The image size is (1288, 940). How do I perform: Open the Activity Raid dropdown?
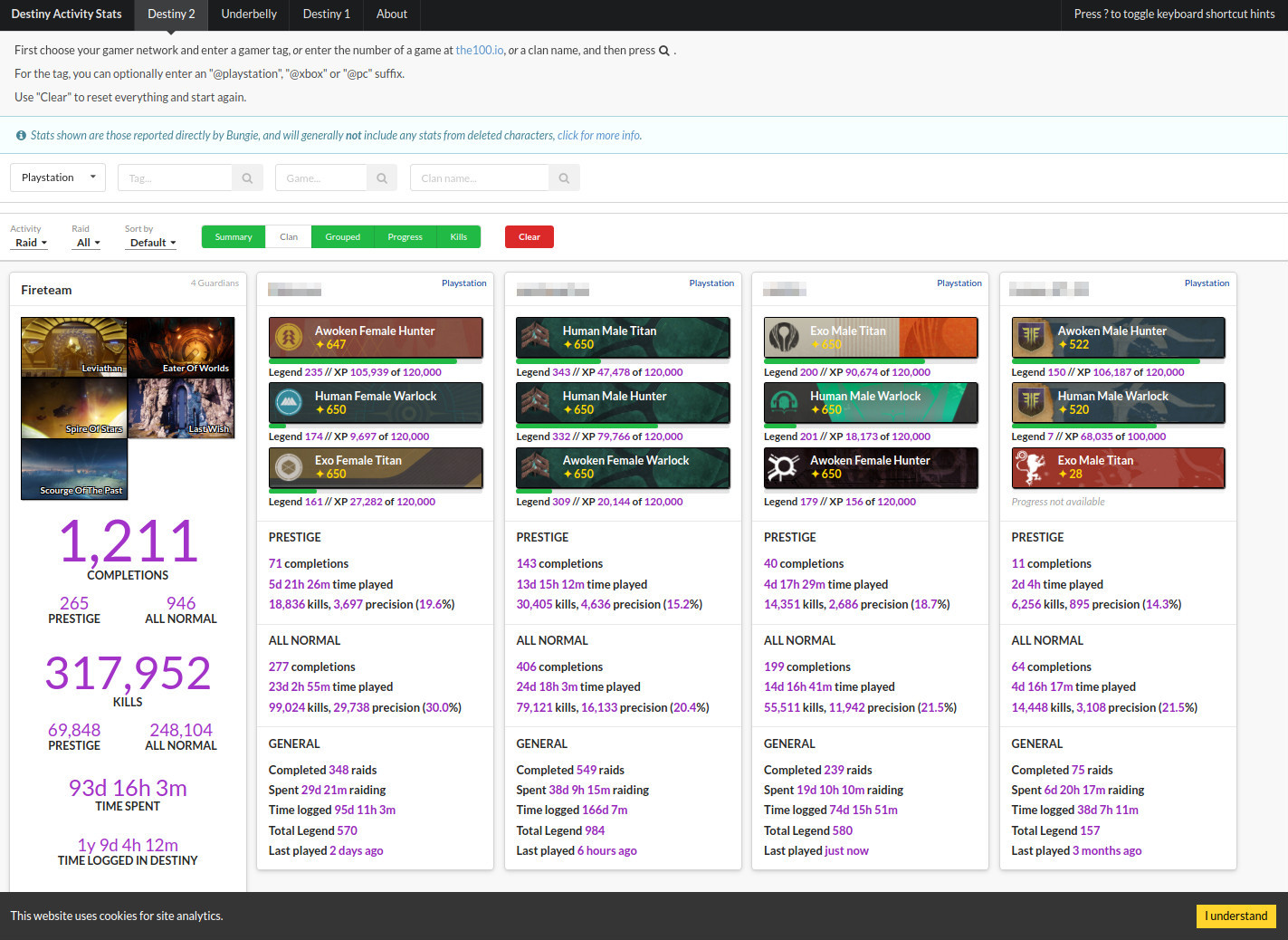[x=31, y=243]
